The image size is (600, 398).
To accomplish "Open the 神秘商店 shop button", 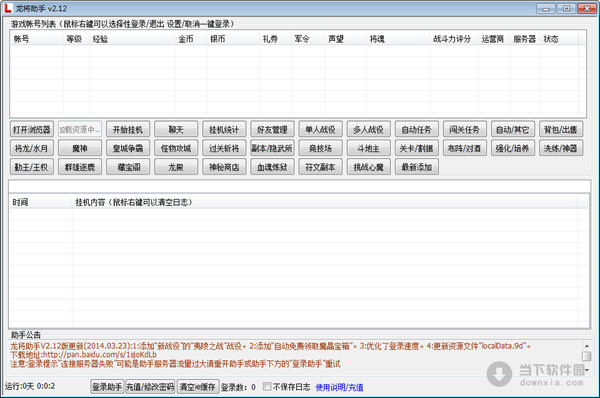I will (224, 167).
